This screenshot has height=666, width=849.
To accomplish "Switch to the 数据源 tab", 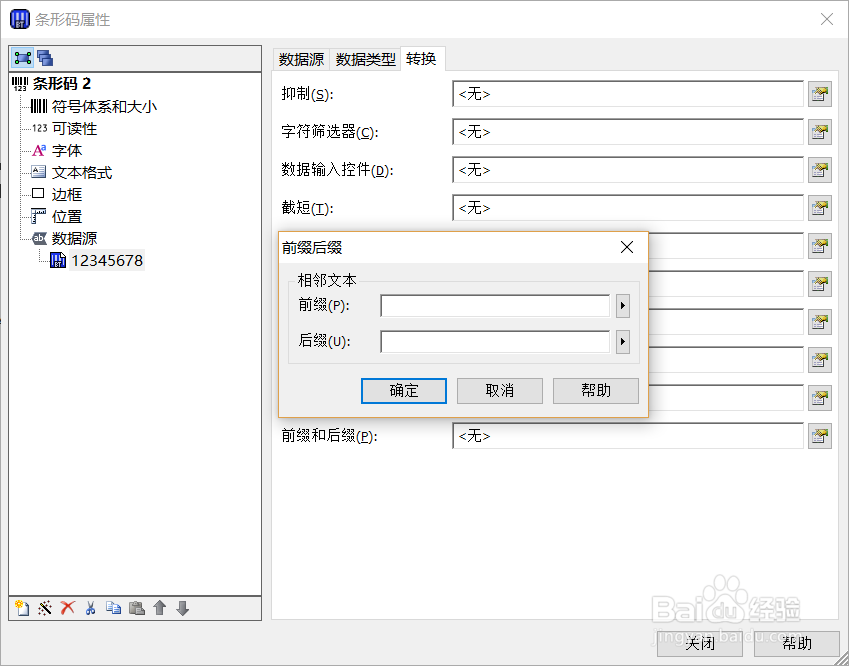I will coord(302,59).
